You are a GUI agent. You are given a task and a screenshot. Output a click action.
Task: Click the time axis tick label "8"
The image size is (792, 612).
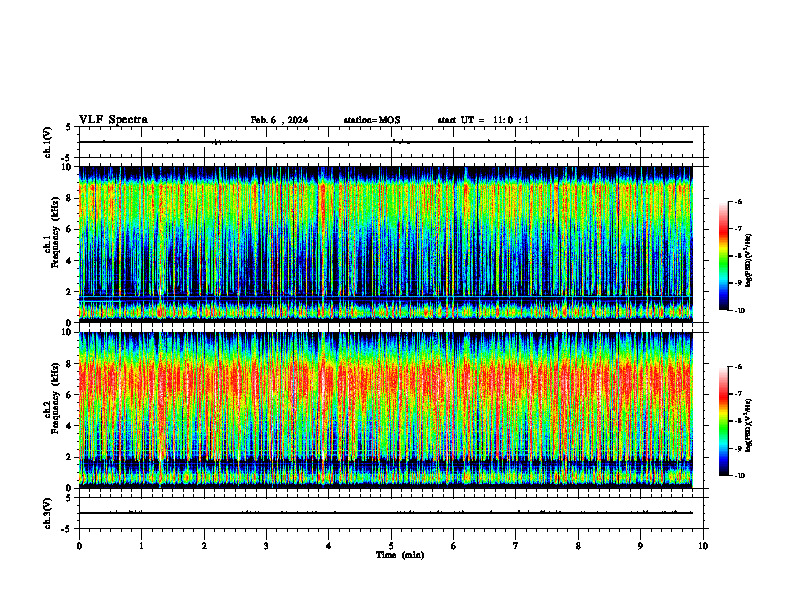(578, 546)
